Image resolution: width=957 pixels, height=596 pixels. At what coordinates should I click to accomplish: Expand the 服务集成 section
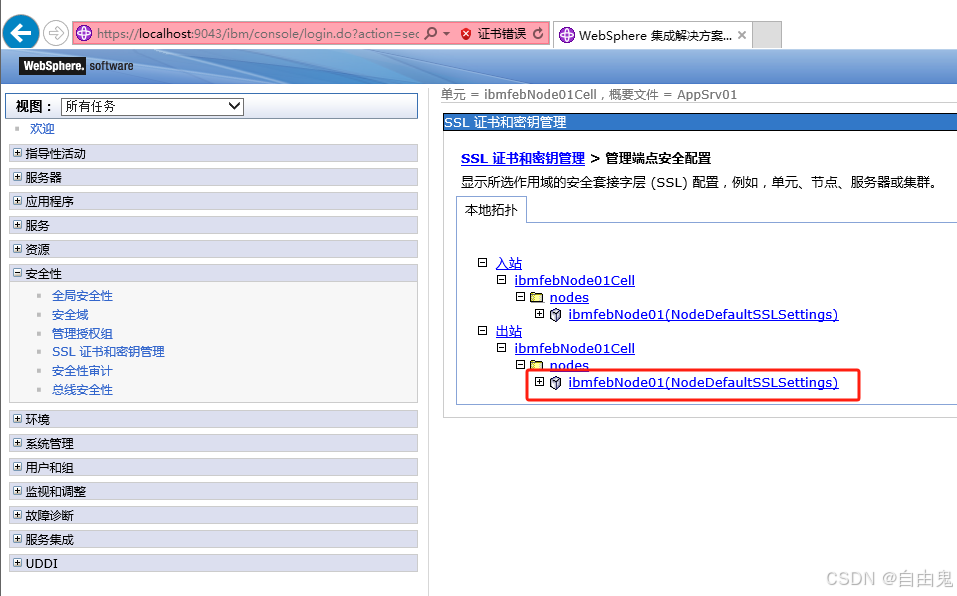[17, 539]
